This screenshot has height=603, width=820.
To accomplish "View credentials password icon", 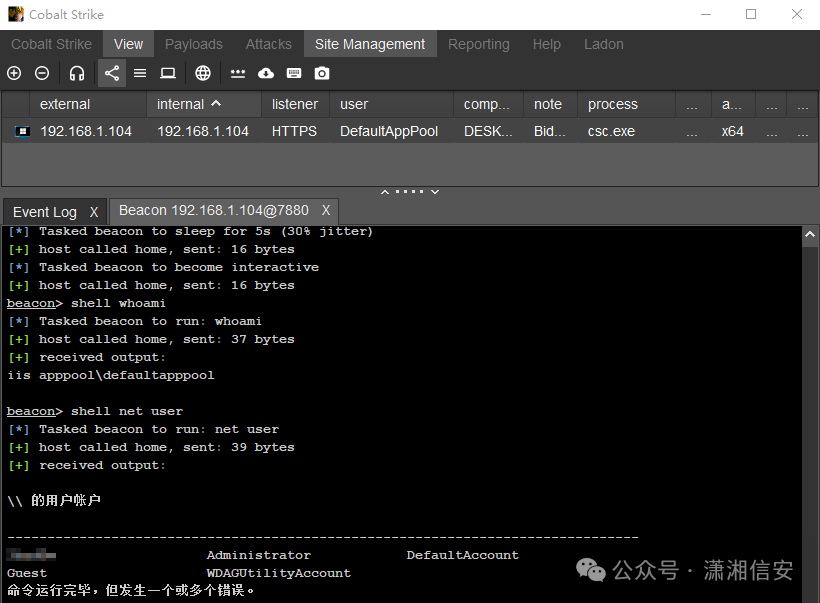I will point(238,74).
